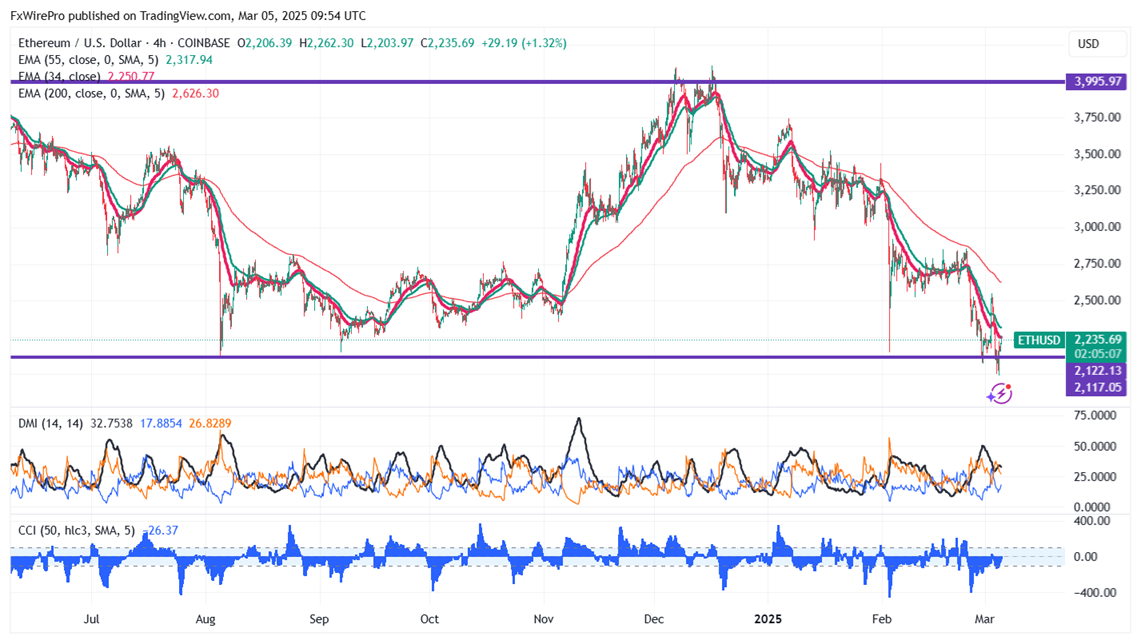Select the EMA (200, close, 0, SMA, 5) legend
This screenshot has height=637, width=1136.
91,93
